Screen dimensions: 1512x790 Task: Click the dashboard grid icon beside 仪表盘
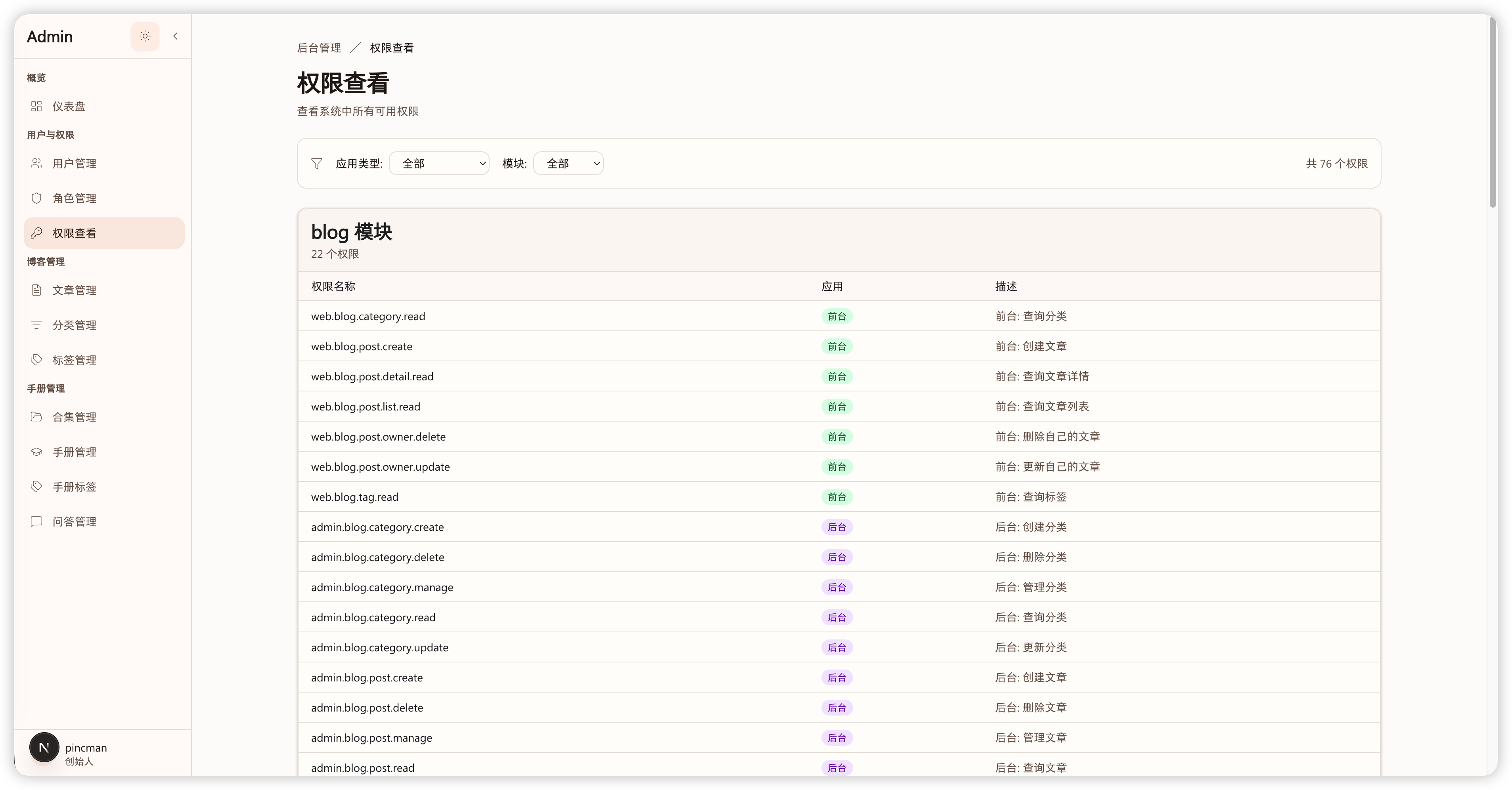[36, 106]
